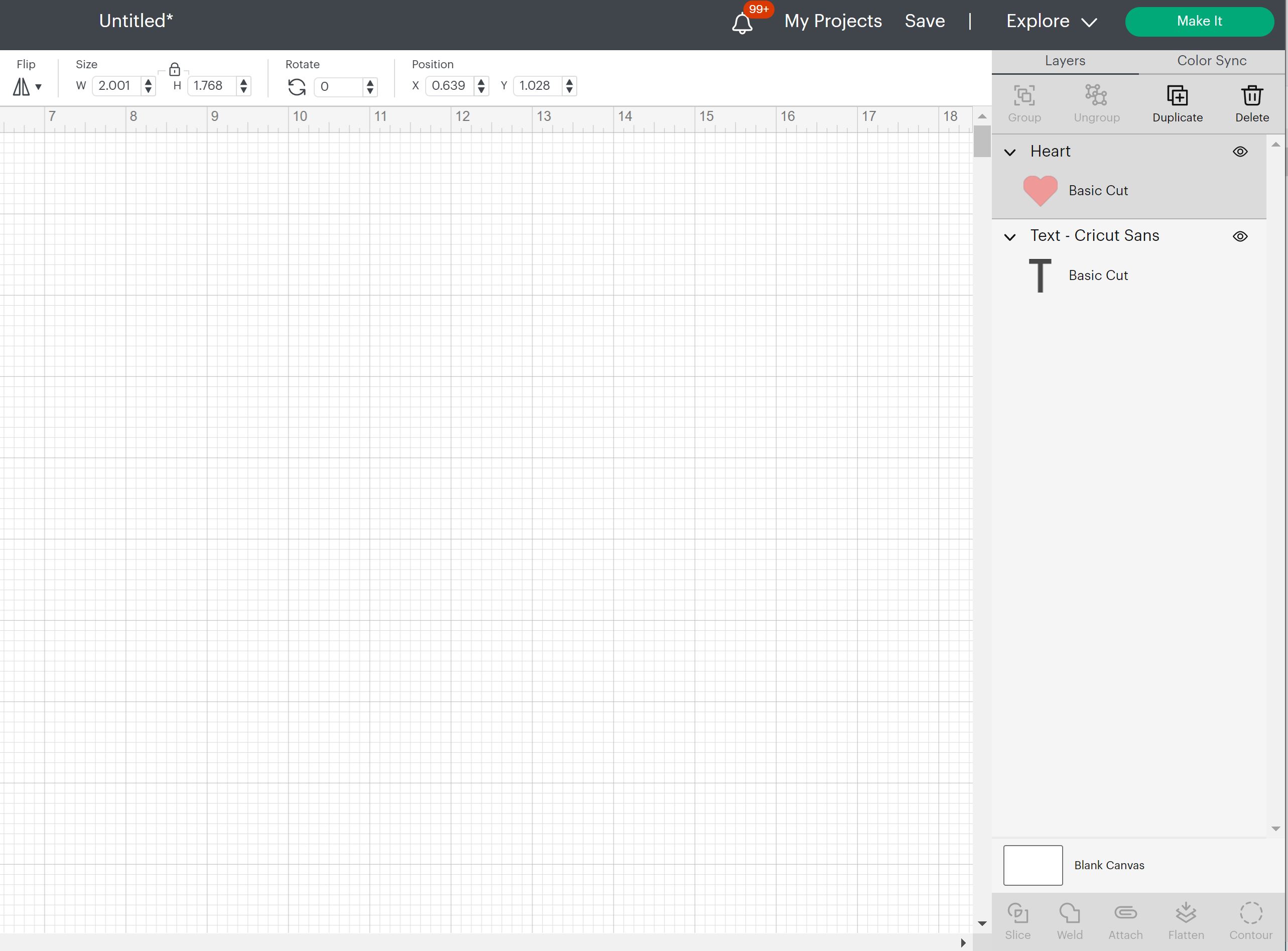Click the Group icon
Viewport: 1288px width, 951px height.
(x=1024, y=103)
